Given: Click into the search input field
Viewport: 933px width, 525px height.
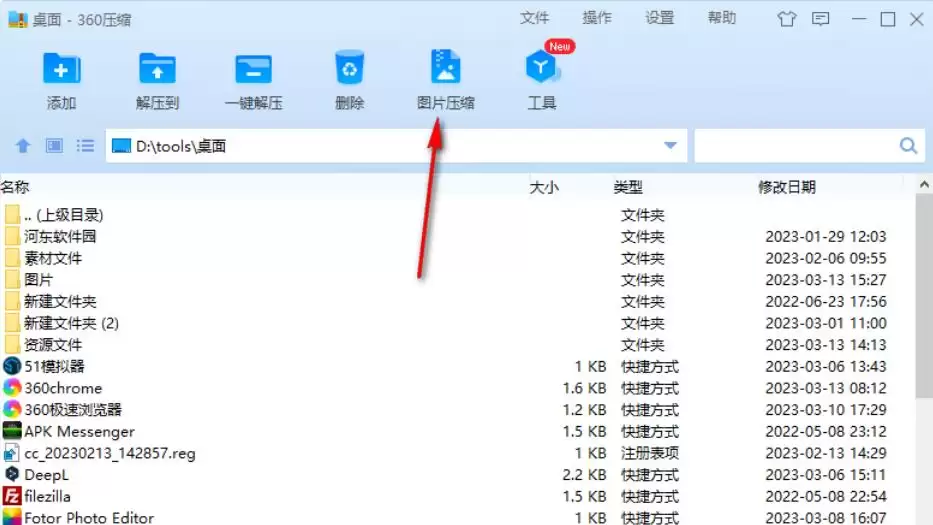Looking at the screenshot, I should coord(796,146).
